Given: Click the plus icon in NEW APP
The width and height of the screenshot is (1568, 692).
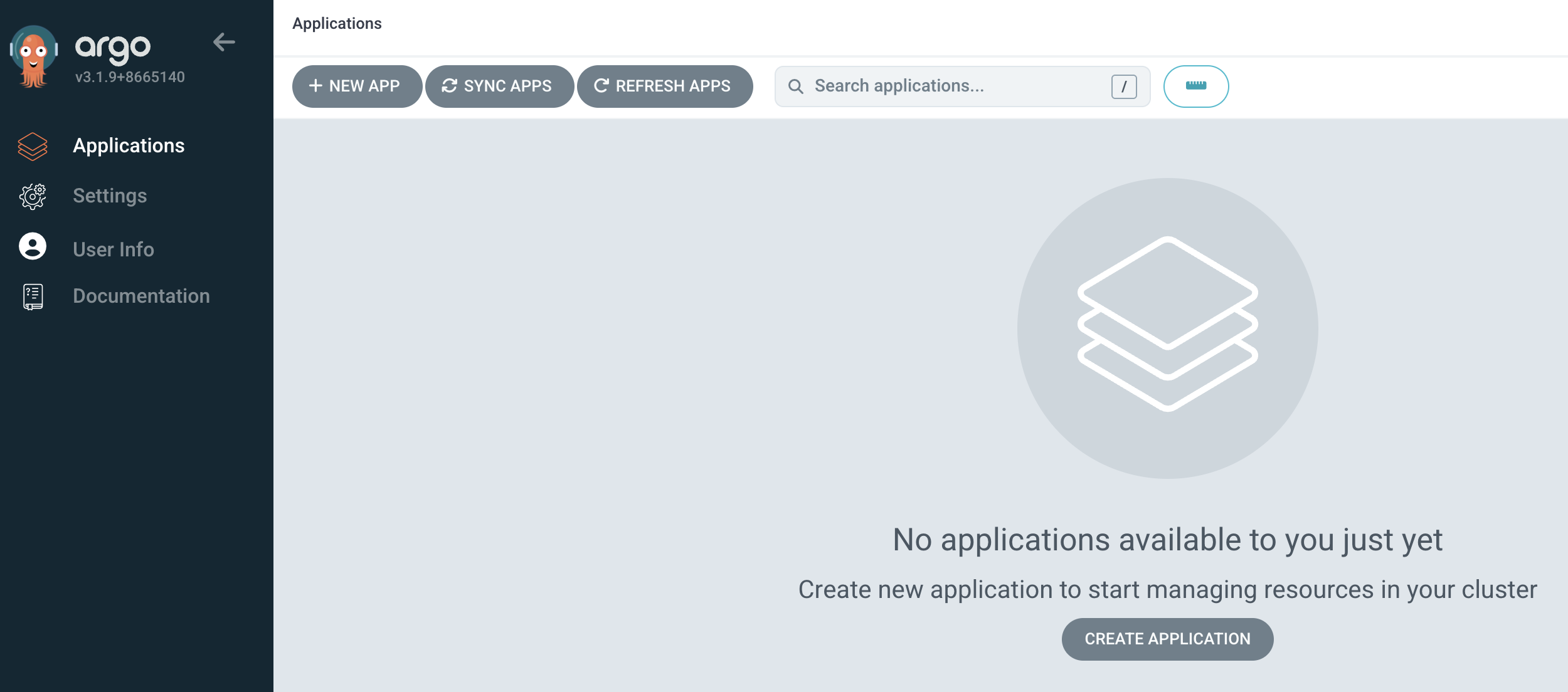Looking at the screenshot, I should pyautogui.click(x=315, y=86).
